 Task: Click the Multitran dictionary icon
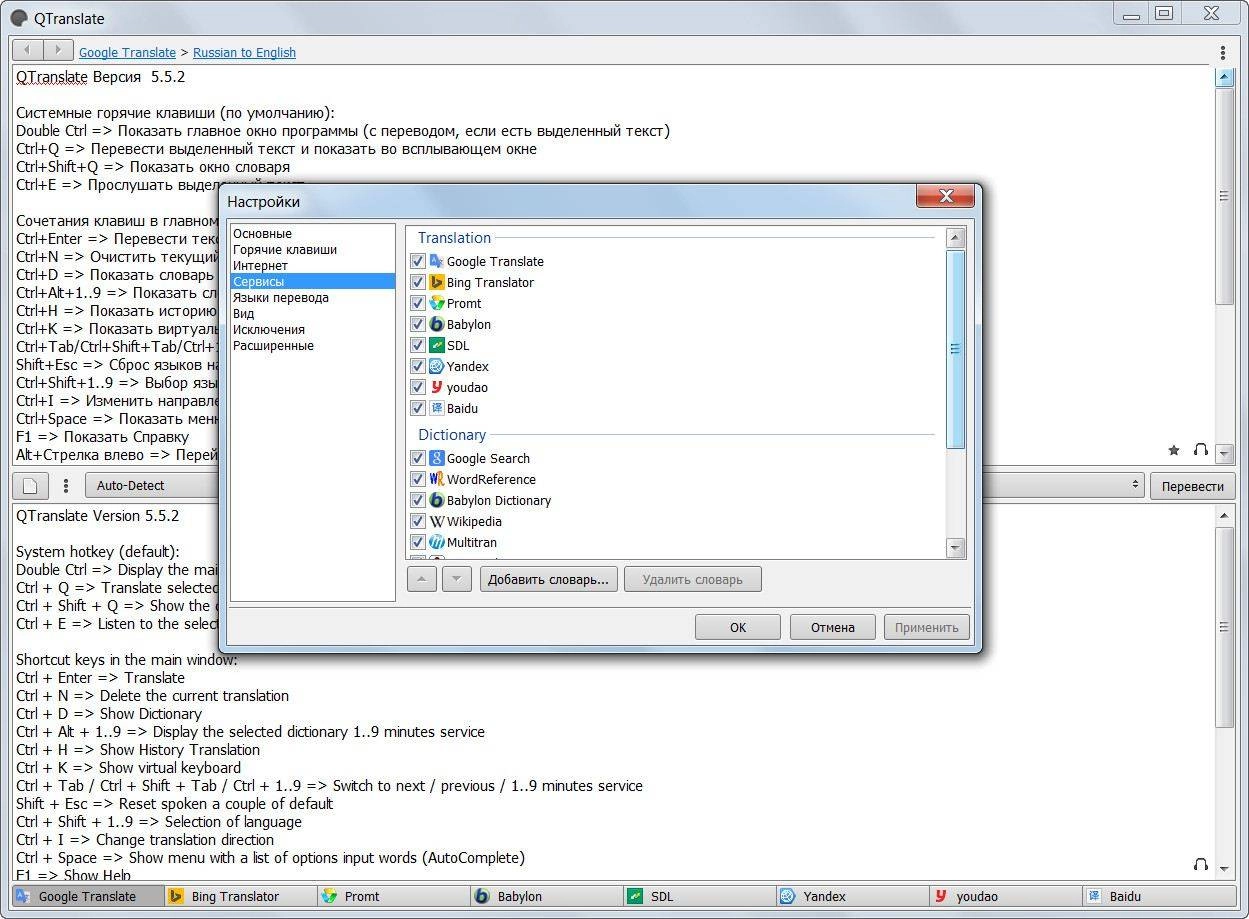pos(436,542)
